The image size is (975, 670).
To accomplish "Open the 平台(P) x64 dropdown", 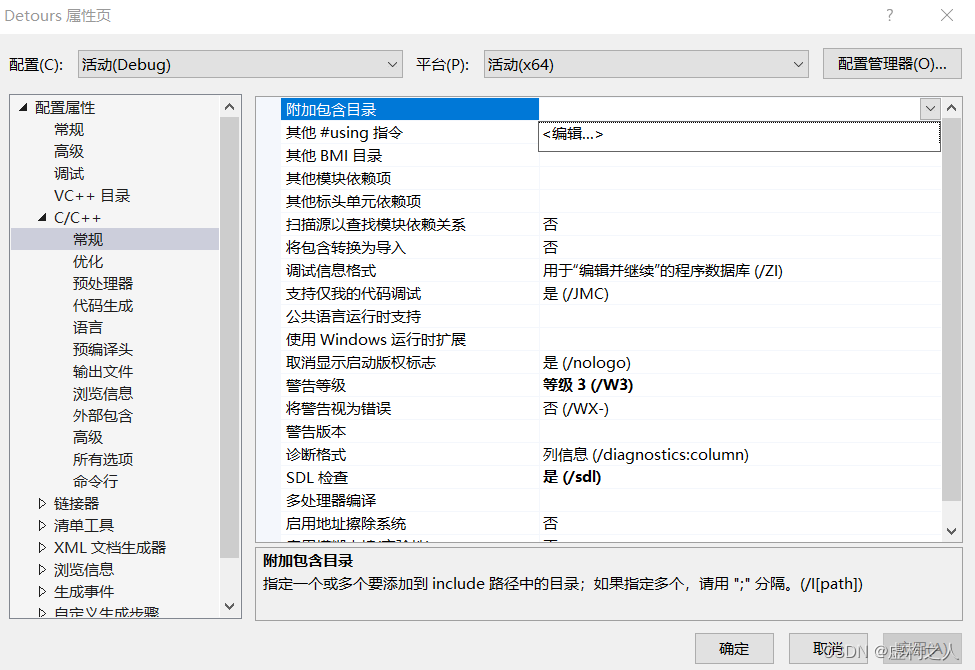I will (x=646, y=64).
